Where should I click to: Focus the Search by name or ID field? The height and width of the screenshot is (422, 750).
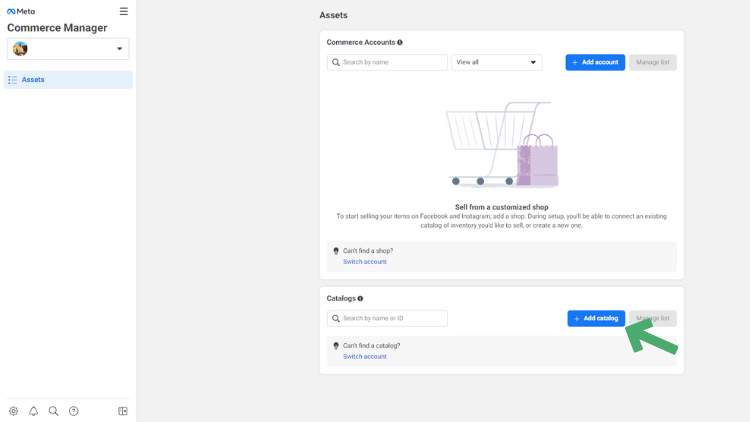387,318
